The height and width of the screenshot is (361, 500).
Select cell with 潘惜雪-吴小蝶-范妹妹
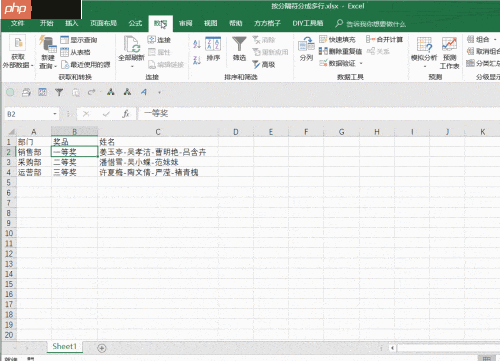pyautogui.click(x=158, y=162)
